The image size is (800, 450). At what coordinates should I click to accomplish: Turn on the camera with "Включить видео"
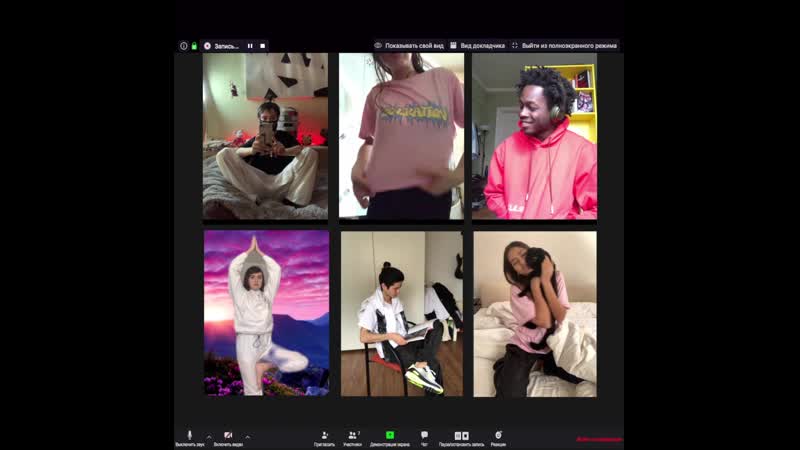pyautogui.click(x=228, y=438)
